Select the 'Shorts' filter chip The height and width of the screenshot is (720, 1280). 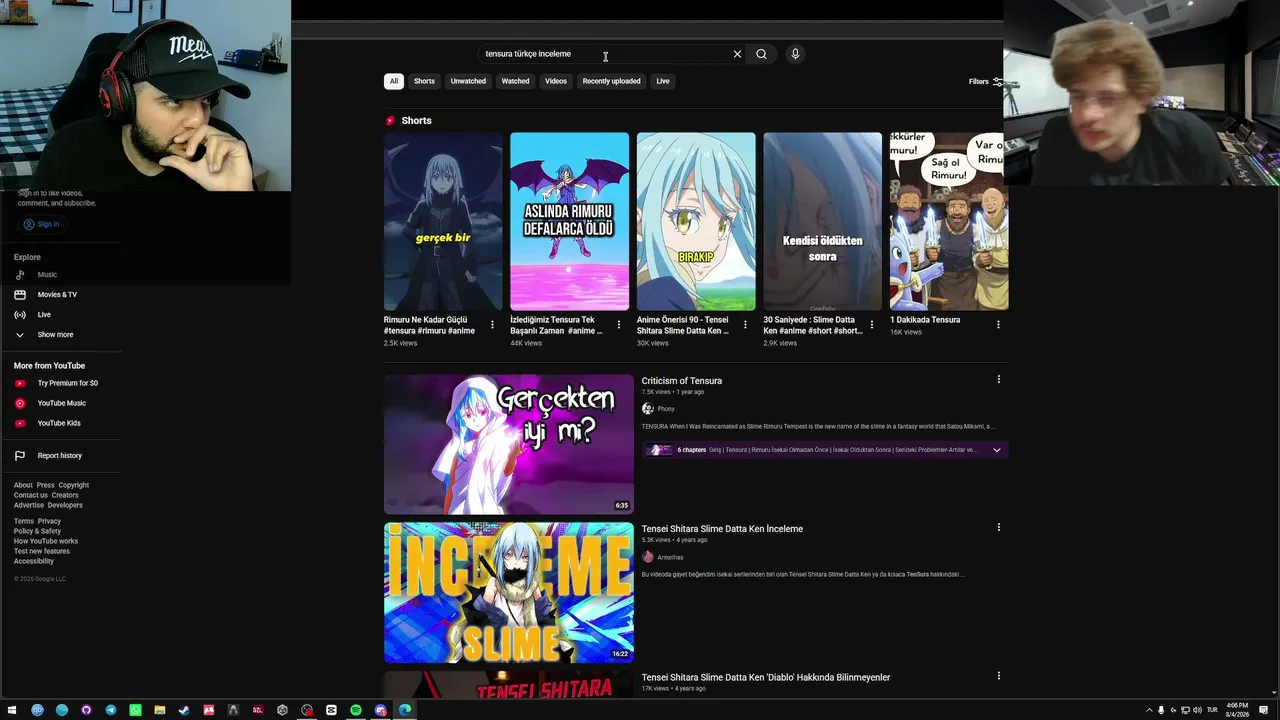[x=424, y=81]
